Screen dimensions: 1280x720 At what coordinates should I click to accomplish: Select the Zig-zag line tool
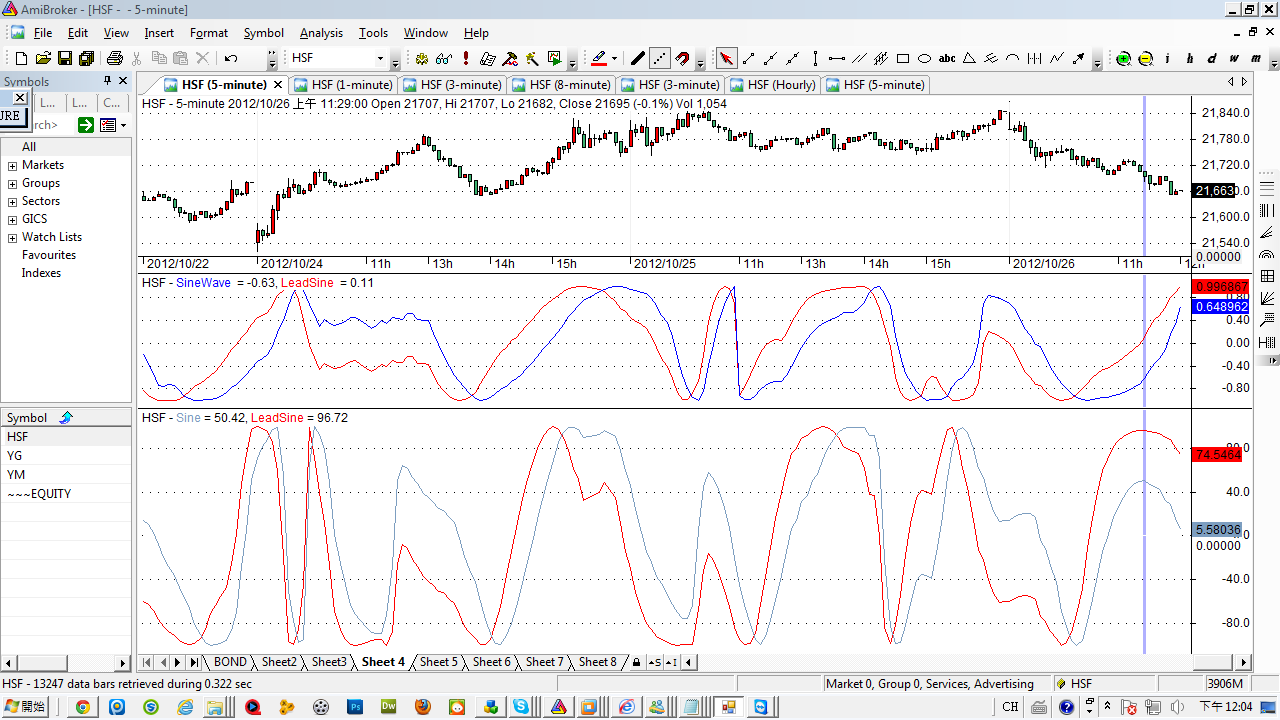point(1057,59)
